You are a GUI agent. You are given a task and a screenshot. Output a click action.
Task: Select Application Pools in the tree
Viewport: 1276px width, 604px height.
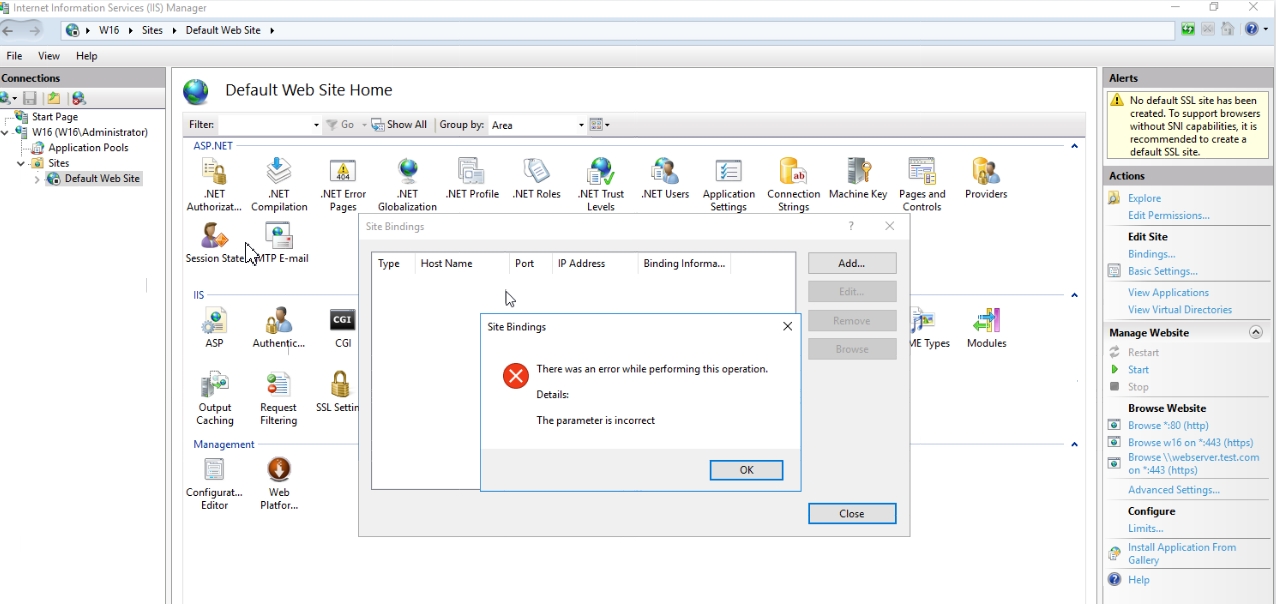pyautogui.click(x=88, y=148)
